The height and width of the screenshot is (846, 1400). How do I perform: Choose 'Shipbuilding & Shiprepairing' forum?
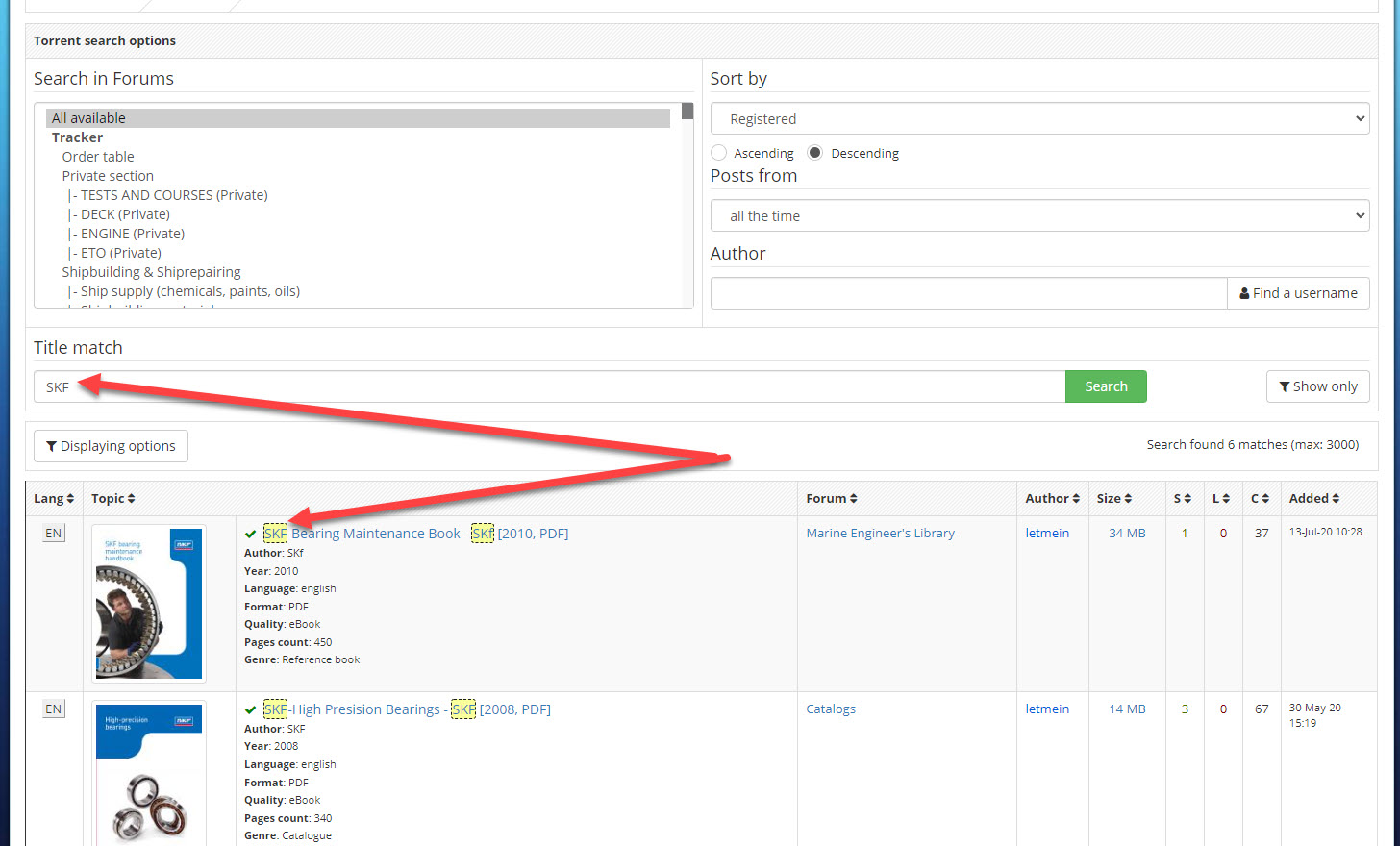pyautogui.click(x=151, y=272)
